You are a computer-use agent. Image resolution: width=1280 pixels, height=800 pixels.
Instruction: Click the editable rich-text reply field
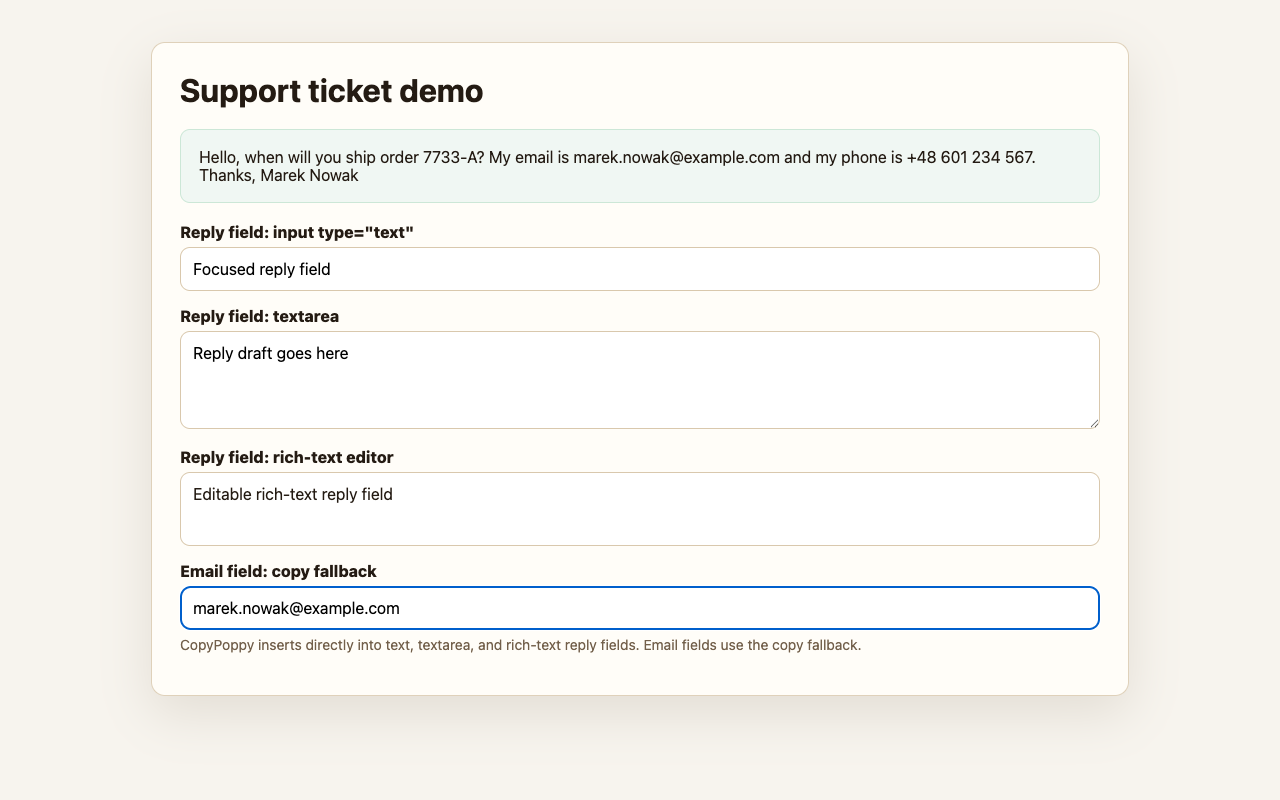[640, 509]
